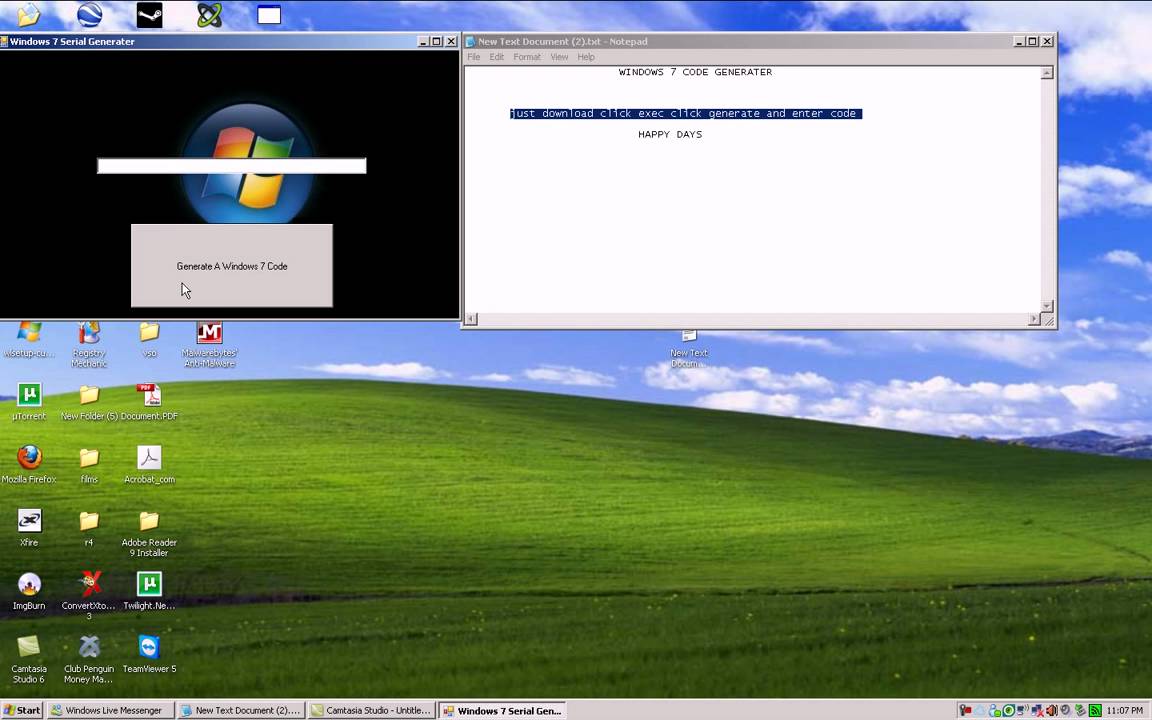Open the View menu in Notepad

(x=559, y=57)
